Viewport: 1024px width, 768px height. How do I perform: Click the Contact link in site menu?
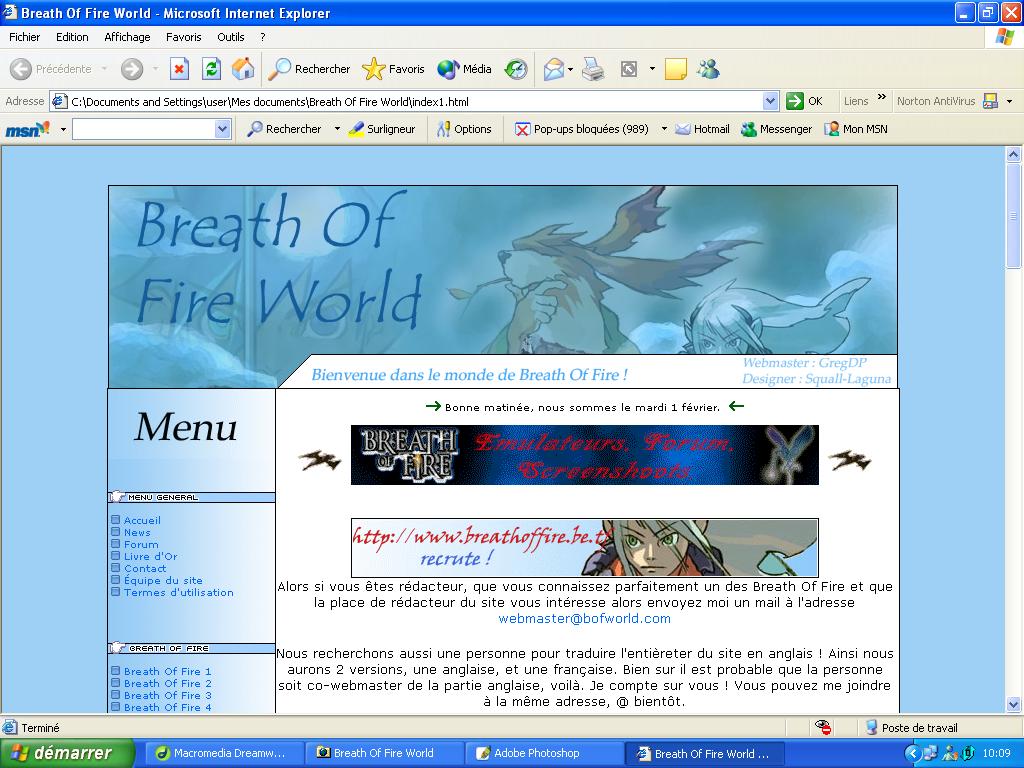(x=145, y=568)
